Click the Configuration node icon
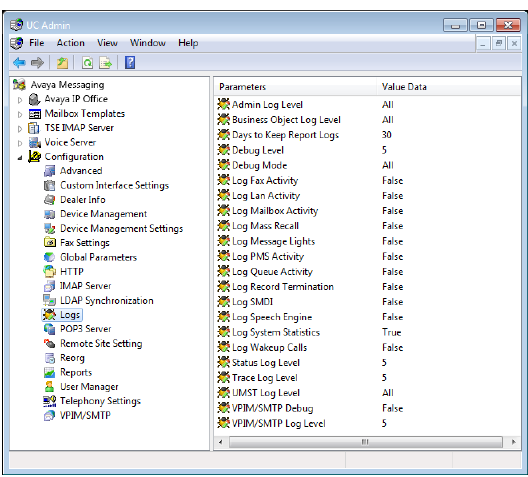 pyautogui.click(x=34, y=157)
